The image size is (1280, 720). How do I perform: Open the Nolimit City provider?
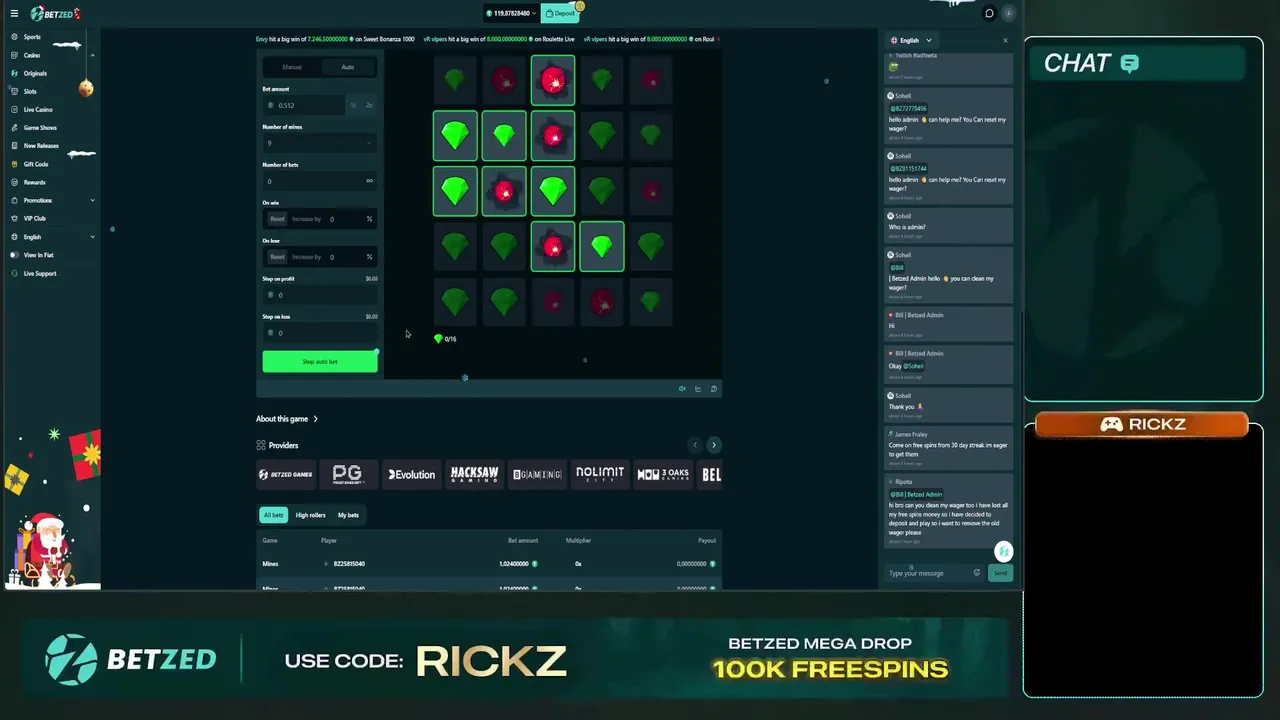[600, 474]
